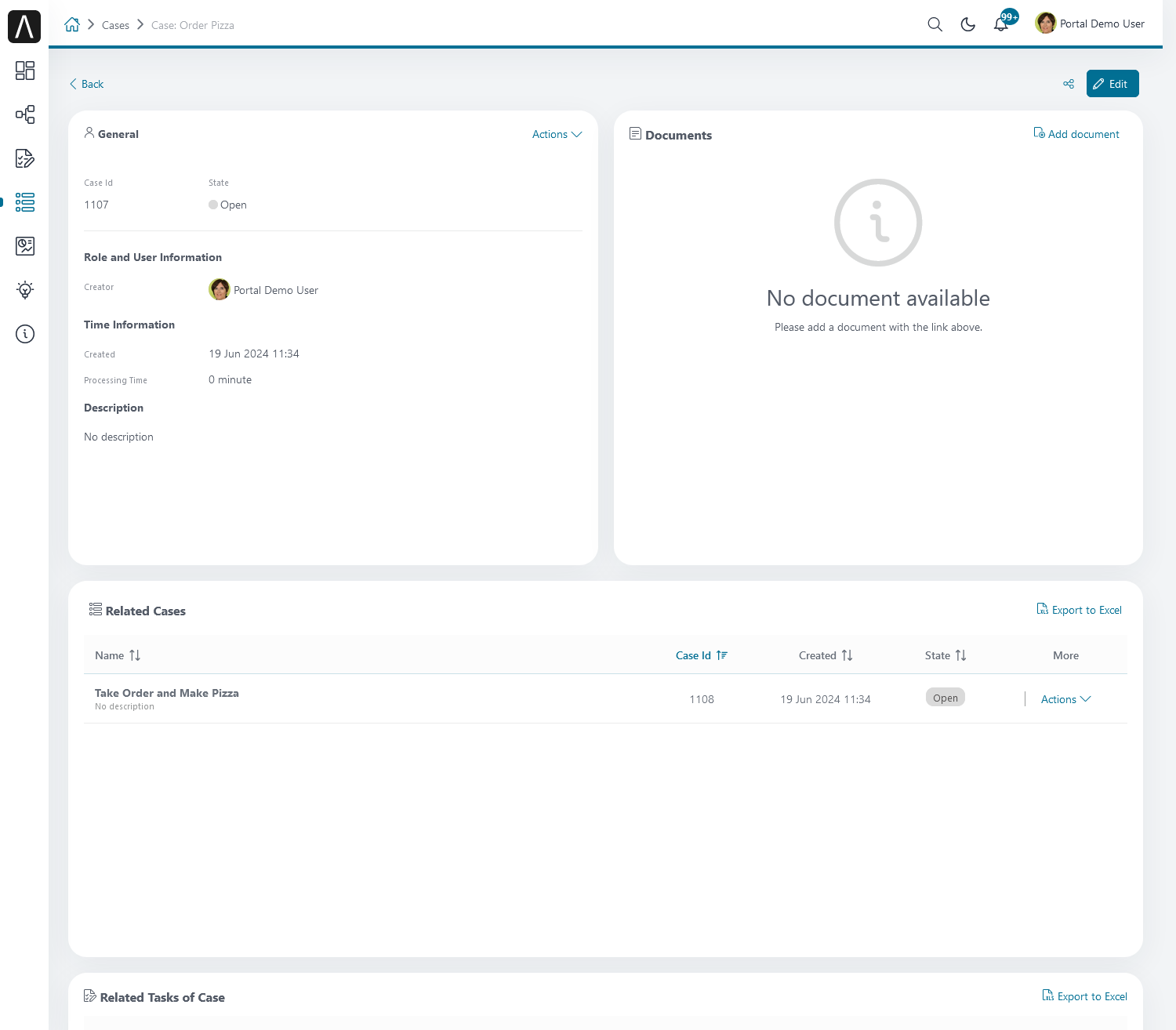
Task: Go to Cases breadcrumb
Action: pos(115,25)
